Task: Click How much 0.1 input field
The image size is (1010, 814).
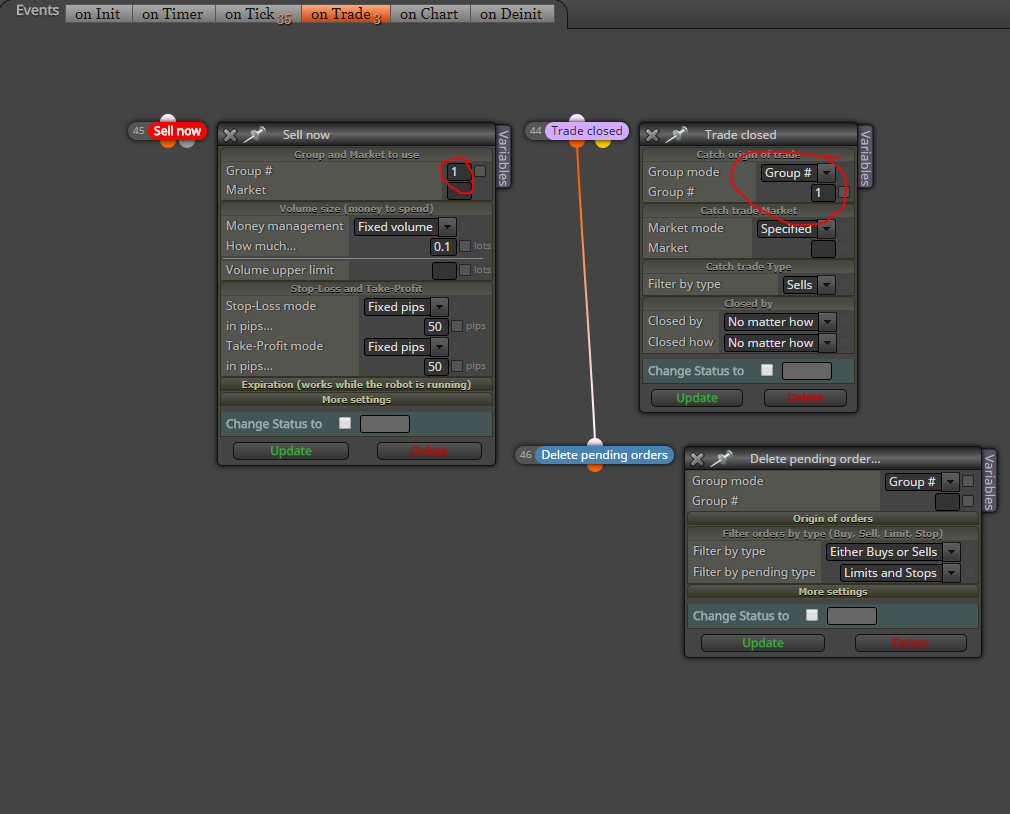Action: (442, 246)
